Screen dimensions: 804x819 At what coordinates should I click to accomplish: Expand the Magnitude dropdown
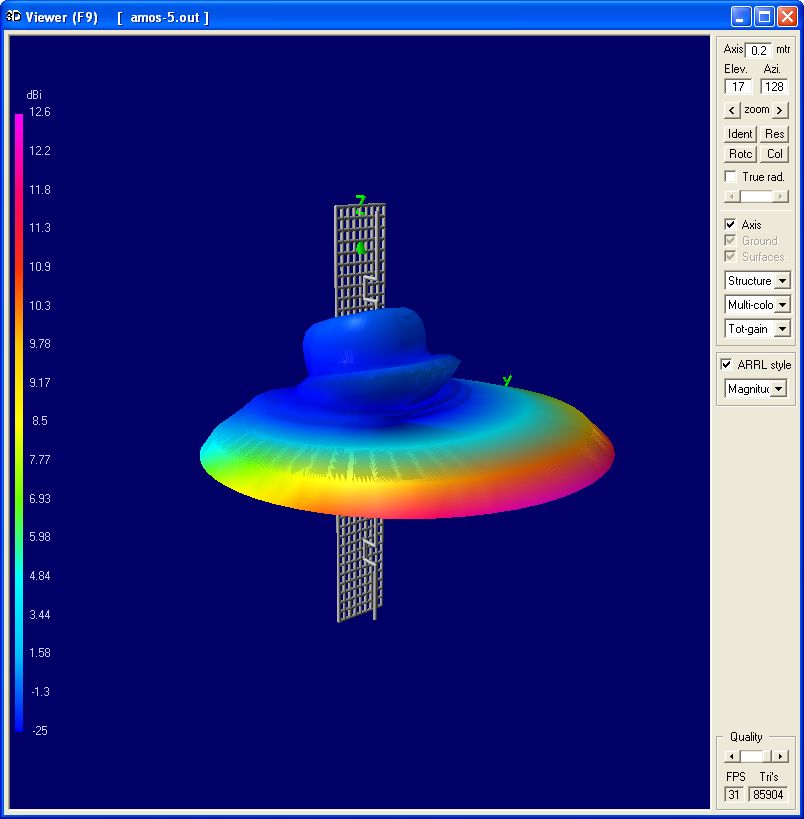pyautogui.click(x=778, y=389)
